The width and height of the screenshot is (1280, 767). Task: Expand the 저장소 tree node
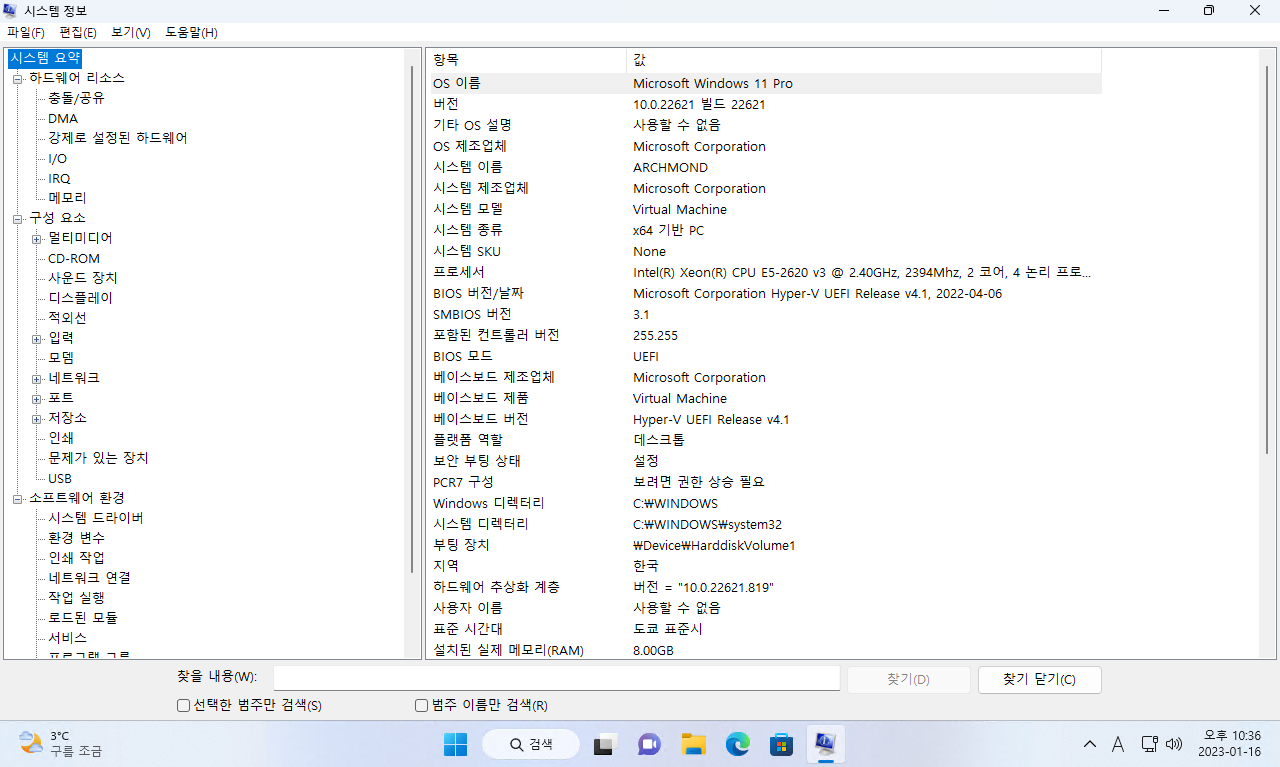coord(37,418)
